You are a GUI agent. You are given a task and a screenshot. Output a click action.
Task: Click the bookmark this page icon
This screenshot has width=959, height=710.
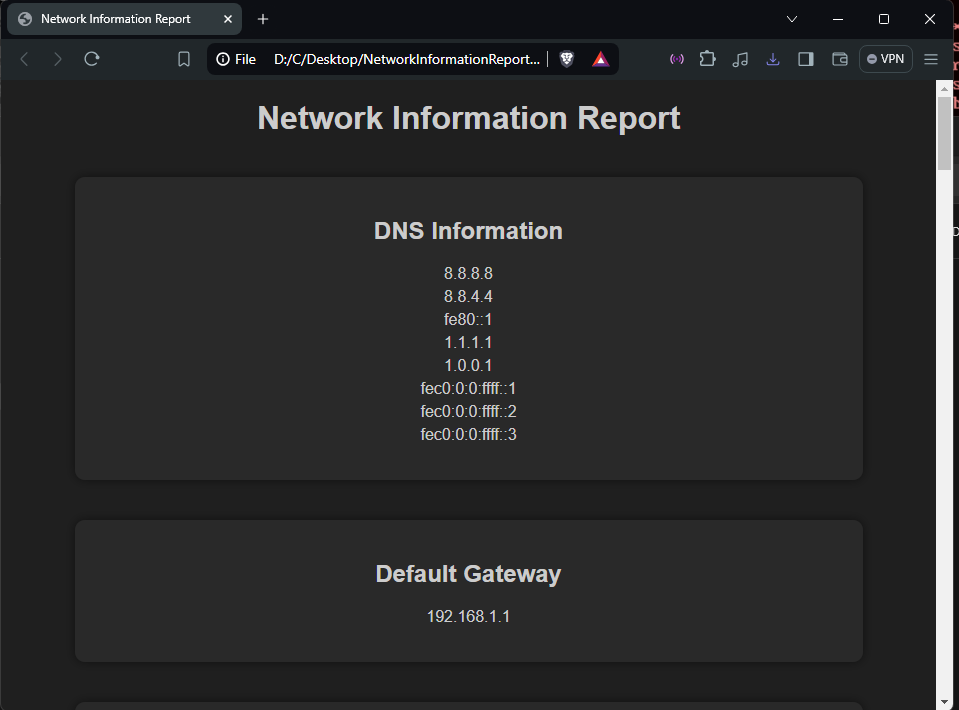click(184, 59)
